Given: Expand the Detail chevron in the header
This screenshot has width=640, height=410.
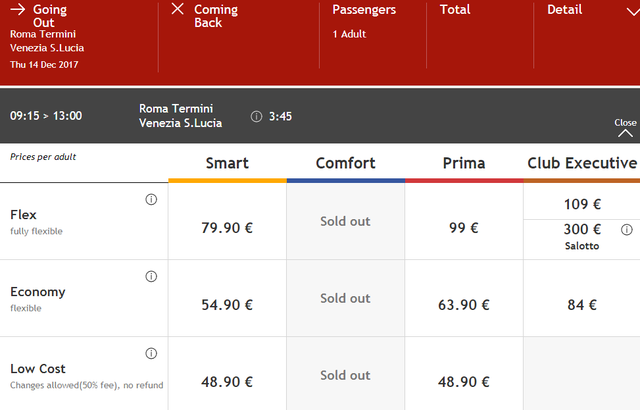Looking at the screenshot, I should pyautogui.click(x=633, y=11).
